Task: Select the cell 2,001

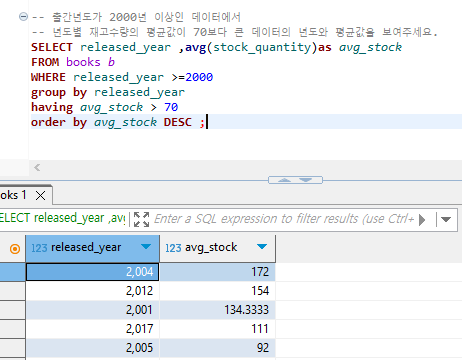Action: [x=93, y=310]
